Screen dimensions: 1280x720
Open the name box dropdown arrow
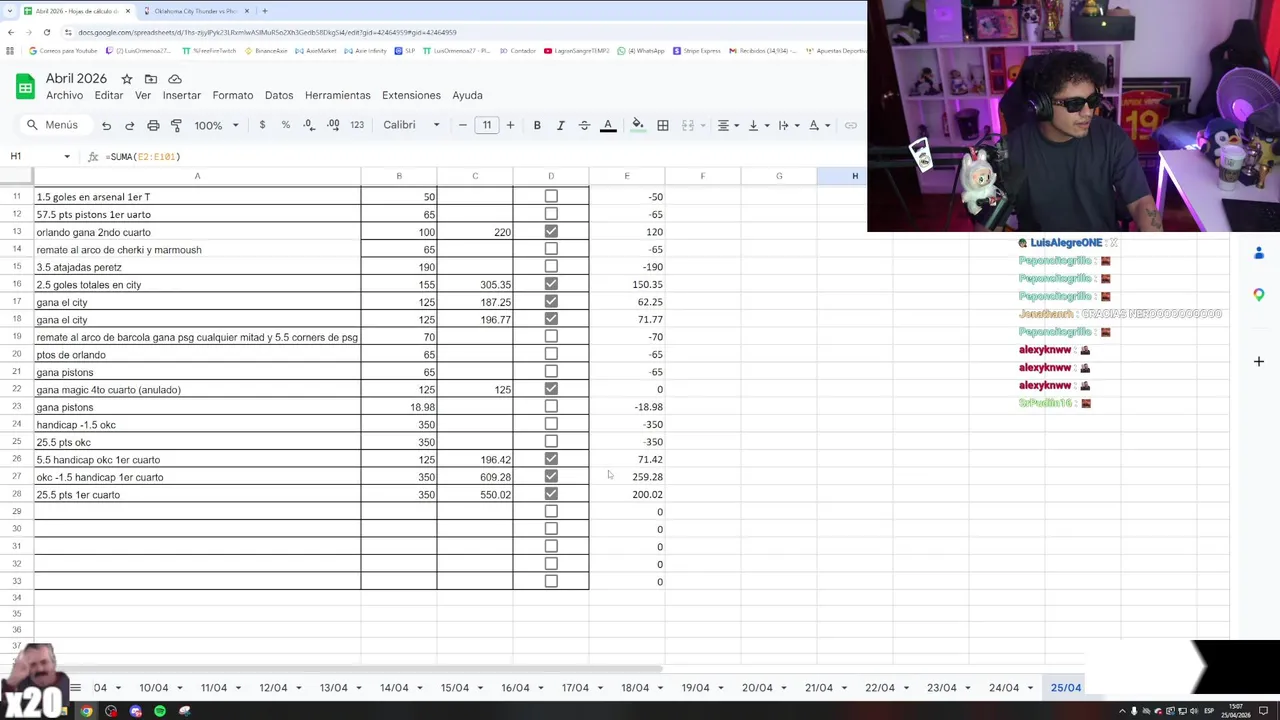click(x=67, y=156)
